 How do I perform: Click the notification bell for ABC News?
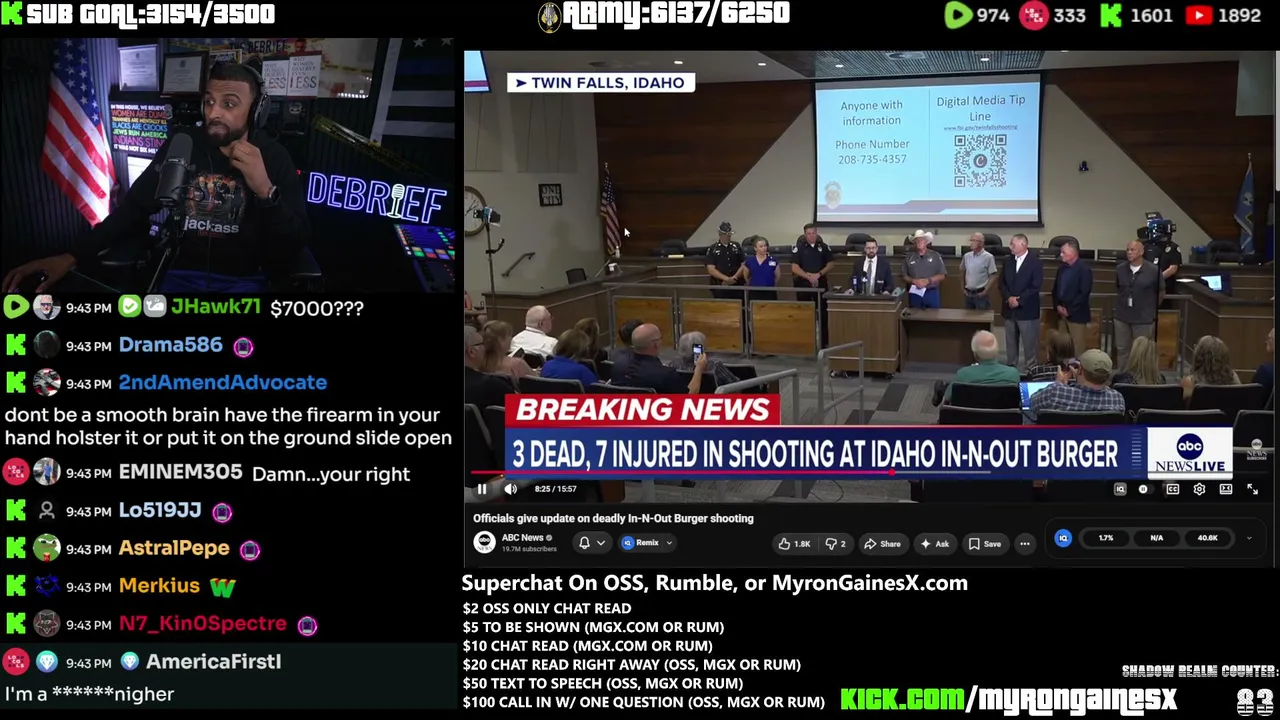point(584,543)
